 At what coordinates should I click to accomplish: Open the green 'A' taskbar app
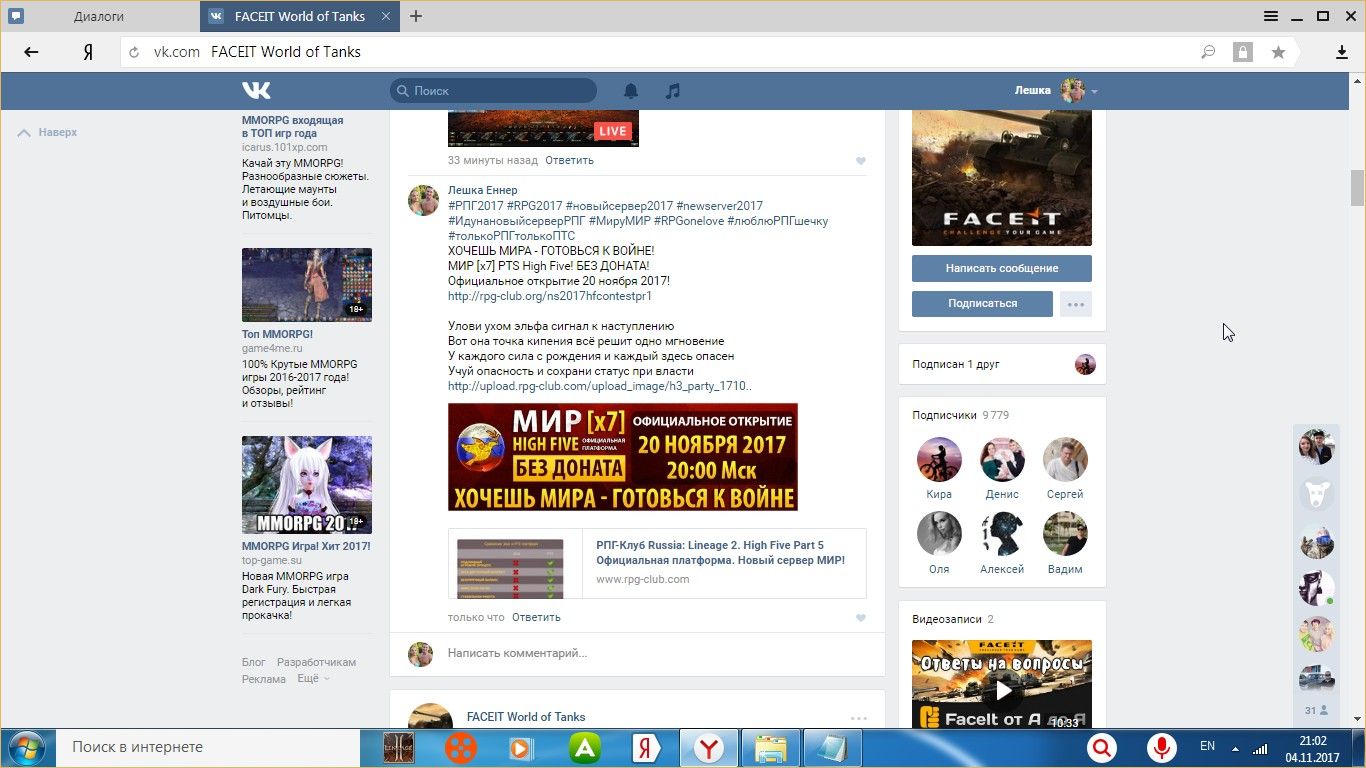[x=584, y=748]
